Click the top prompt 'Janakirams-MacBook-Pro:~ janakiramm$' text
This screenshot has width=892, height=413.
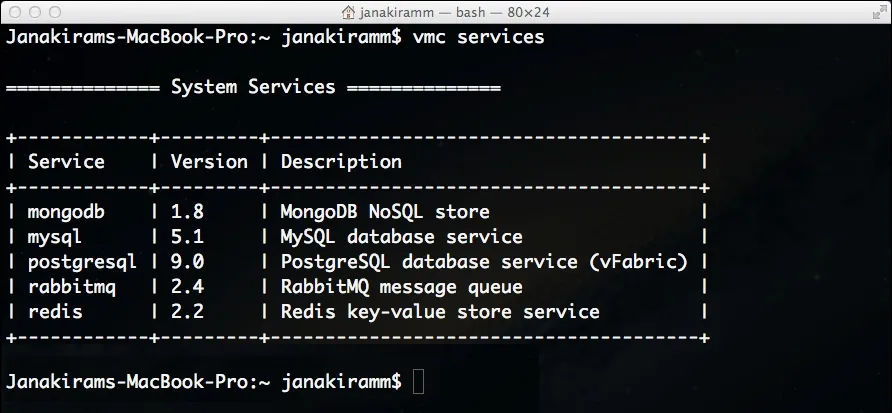pyautogui.click(x=204, y=37)
